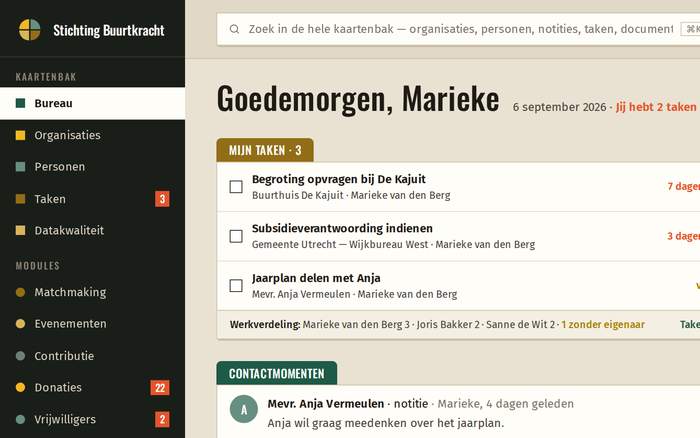Click the red badge 2 on Vrijwilligers

(162, 420)
